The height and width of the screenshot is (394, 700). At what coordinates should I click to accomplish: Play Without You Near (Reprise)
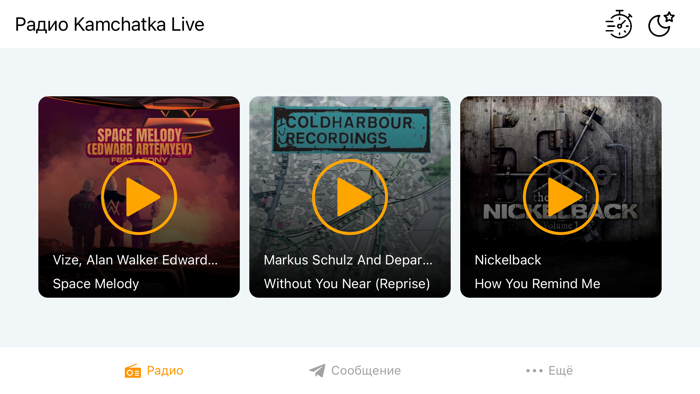350,197
